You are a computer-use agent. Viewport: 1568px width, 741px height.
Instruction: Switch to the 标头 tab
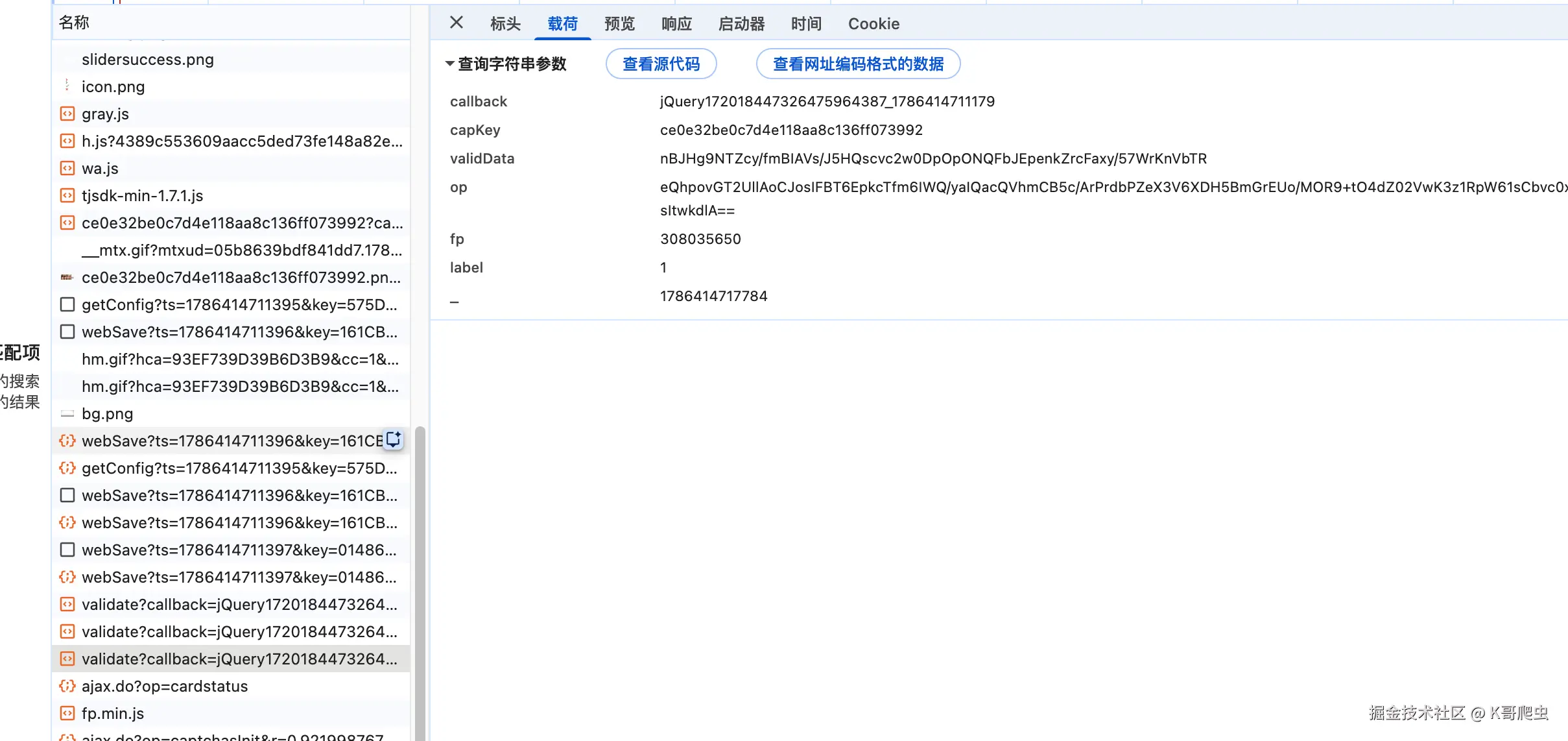click(x=505, y=24)
